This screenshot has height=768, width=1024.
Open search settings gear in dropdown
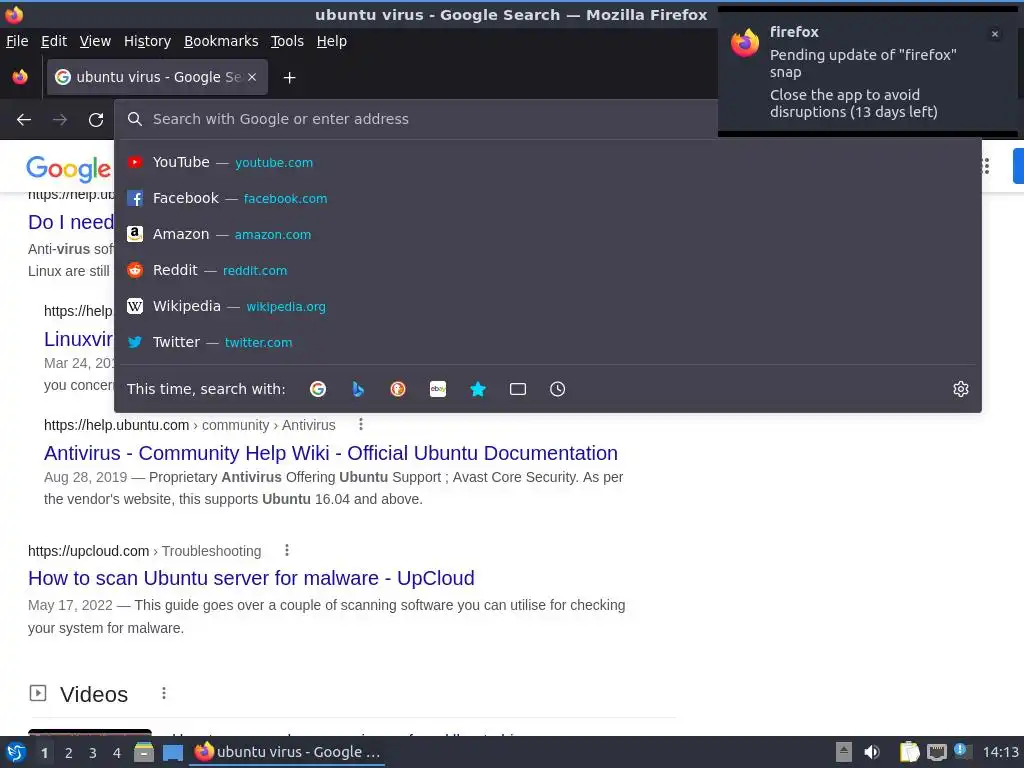pos(961,389)
